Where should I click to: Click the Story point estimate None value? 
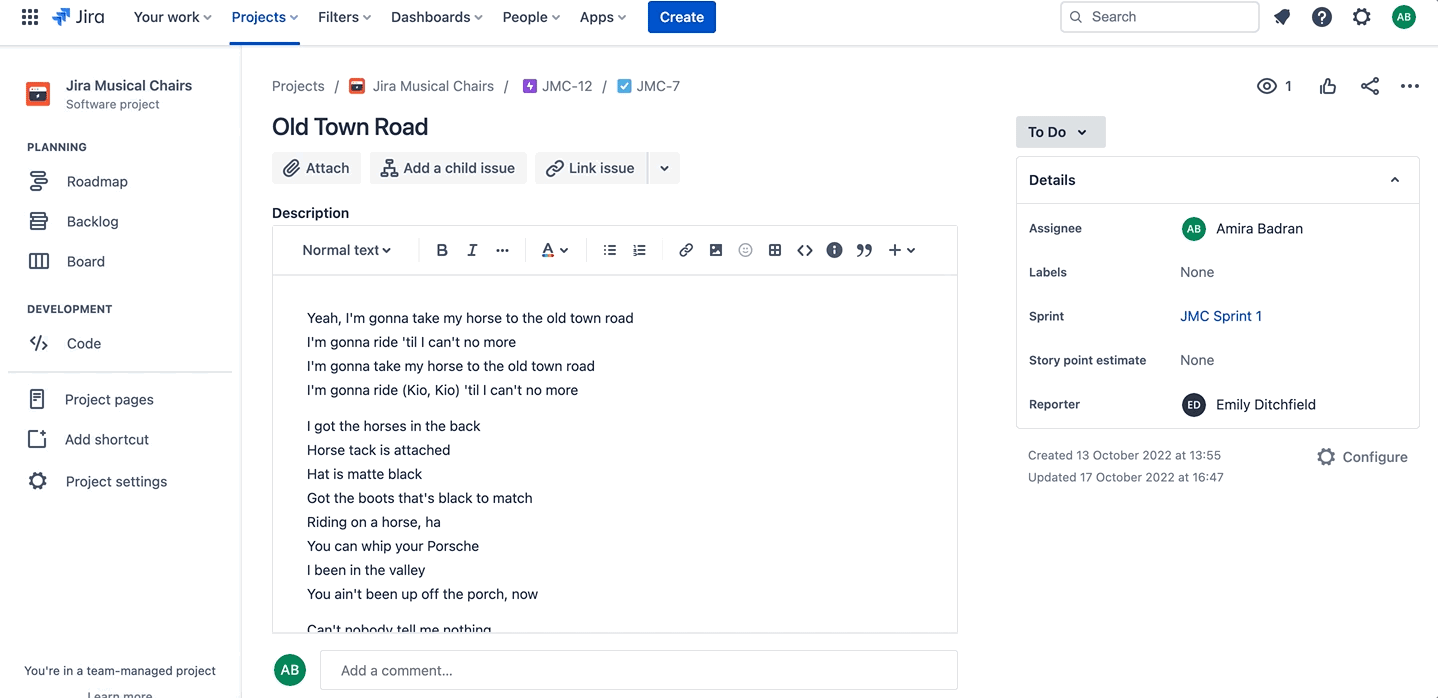click(x=1197, y=360)
